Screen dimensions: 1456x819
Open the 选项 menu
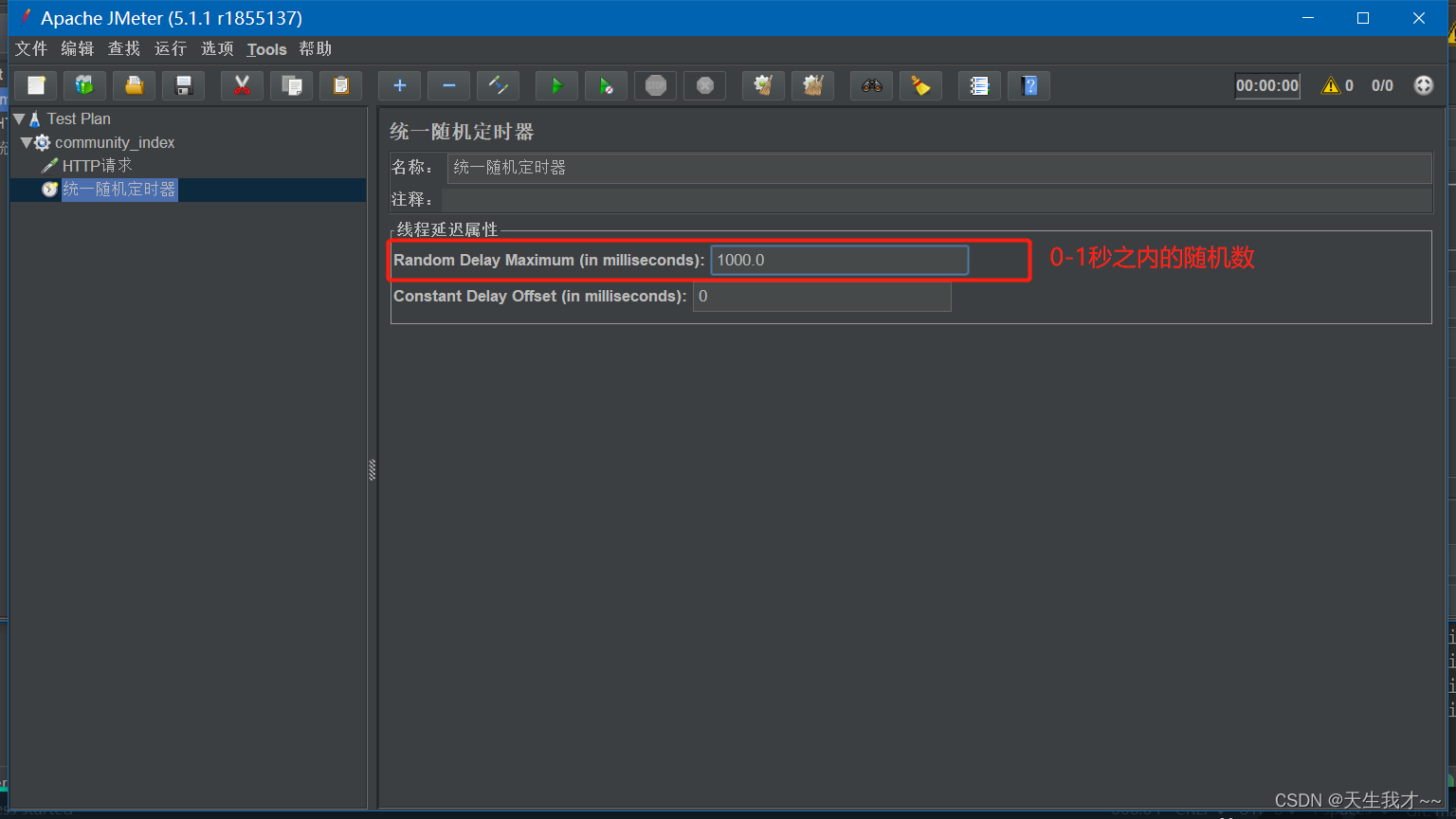click(x=217, y=49)
